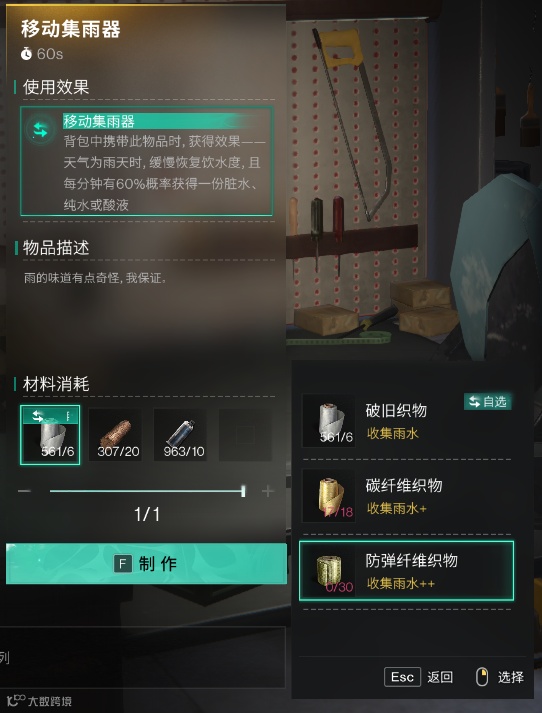Click the 碳纤维织物 roll icon
This screenshot has width=542, height=713.
click(x=328, y=496)
